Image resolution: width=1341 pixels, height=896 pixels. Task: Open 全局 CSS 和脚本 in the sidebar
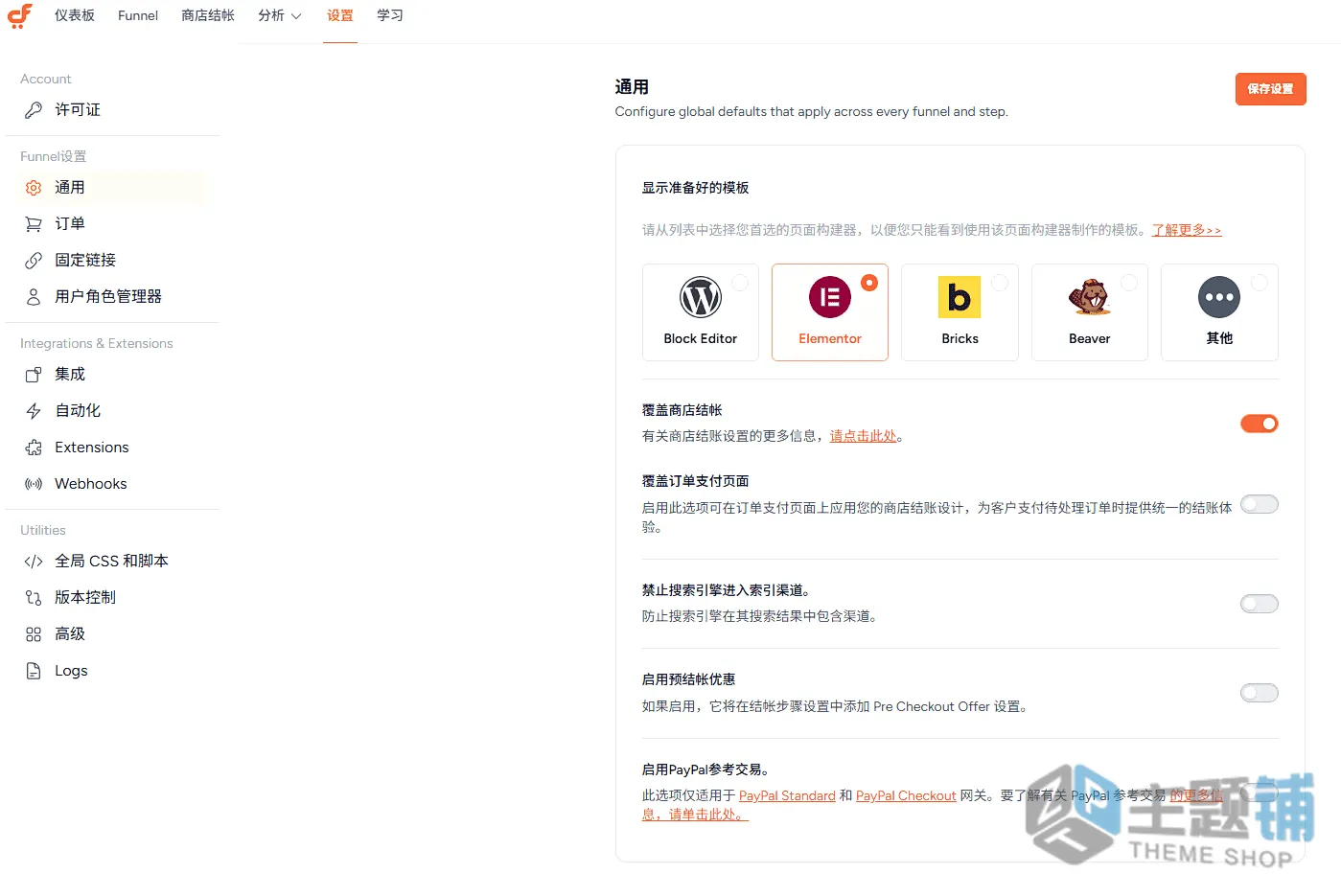click(113, 562)
